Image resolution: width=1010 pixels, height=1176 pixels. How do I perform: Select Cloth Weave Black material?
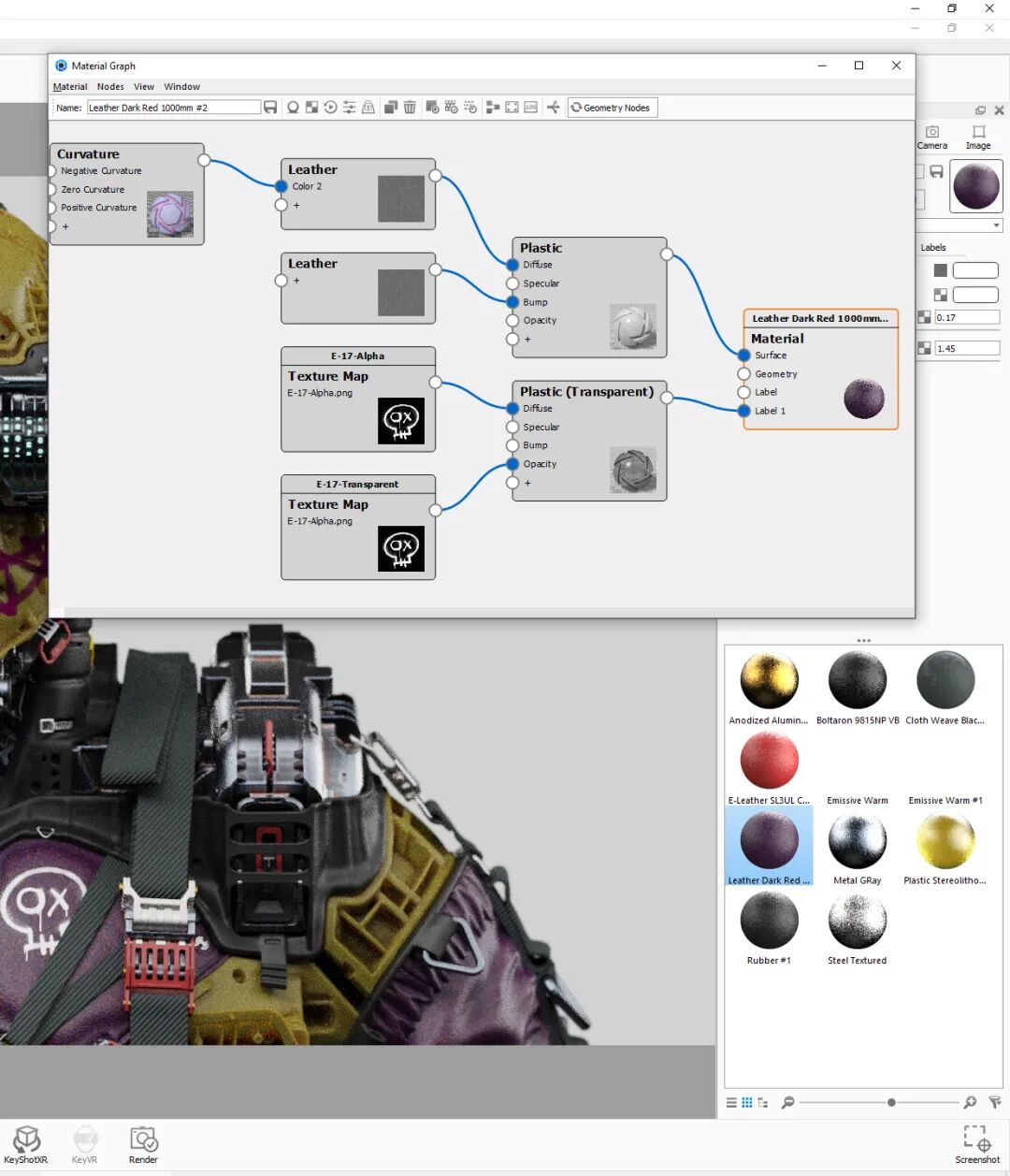click(945, 680)
